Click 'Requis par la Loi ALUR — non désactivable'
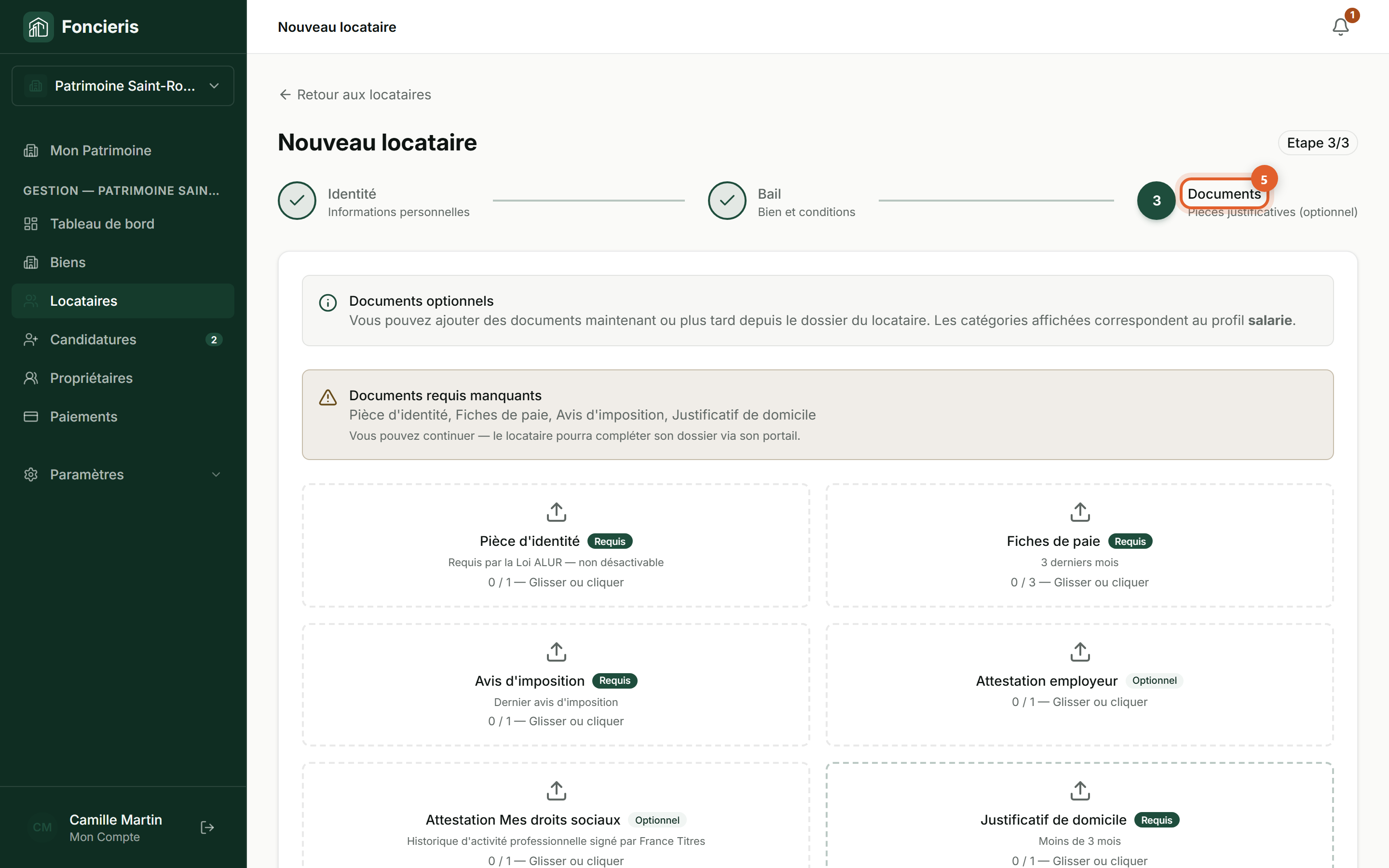1389x868 pixels. 556,563
